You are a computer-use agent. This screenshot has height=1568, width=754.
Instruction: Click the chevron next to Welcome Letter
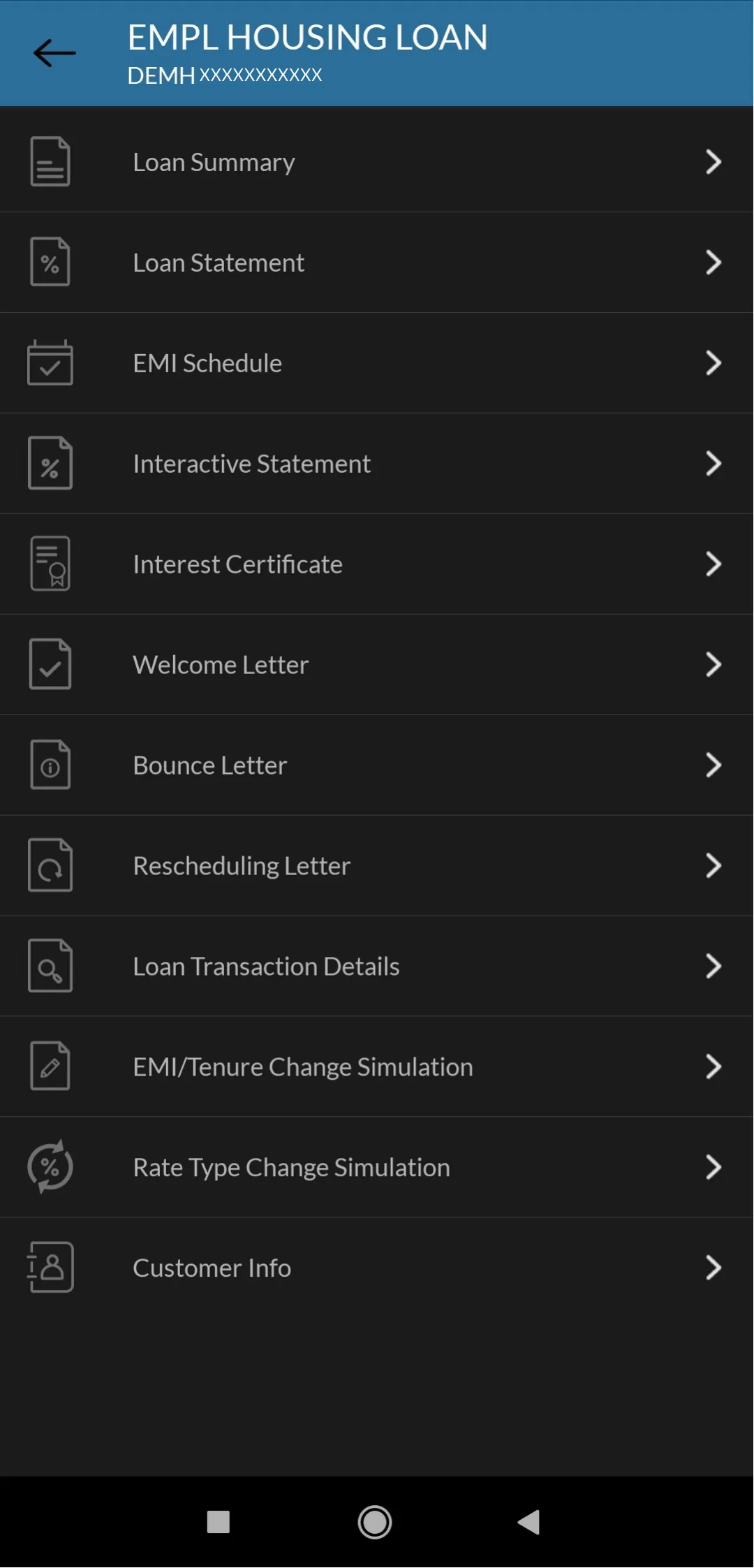click(713, 665)
